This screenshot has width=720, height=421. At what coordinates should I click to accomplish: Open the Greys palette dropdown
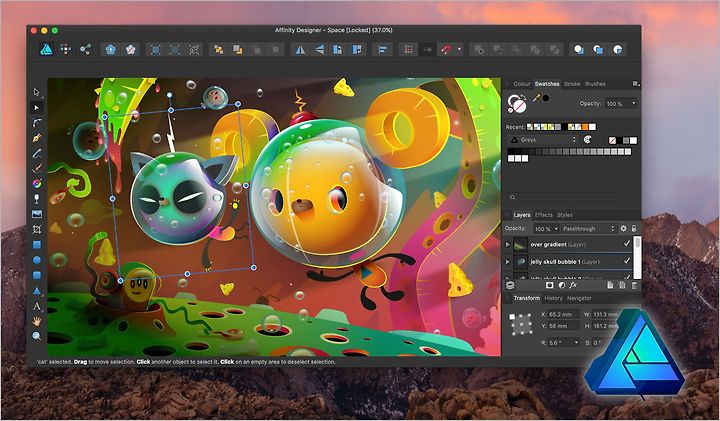point(542,140)
